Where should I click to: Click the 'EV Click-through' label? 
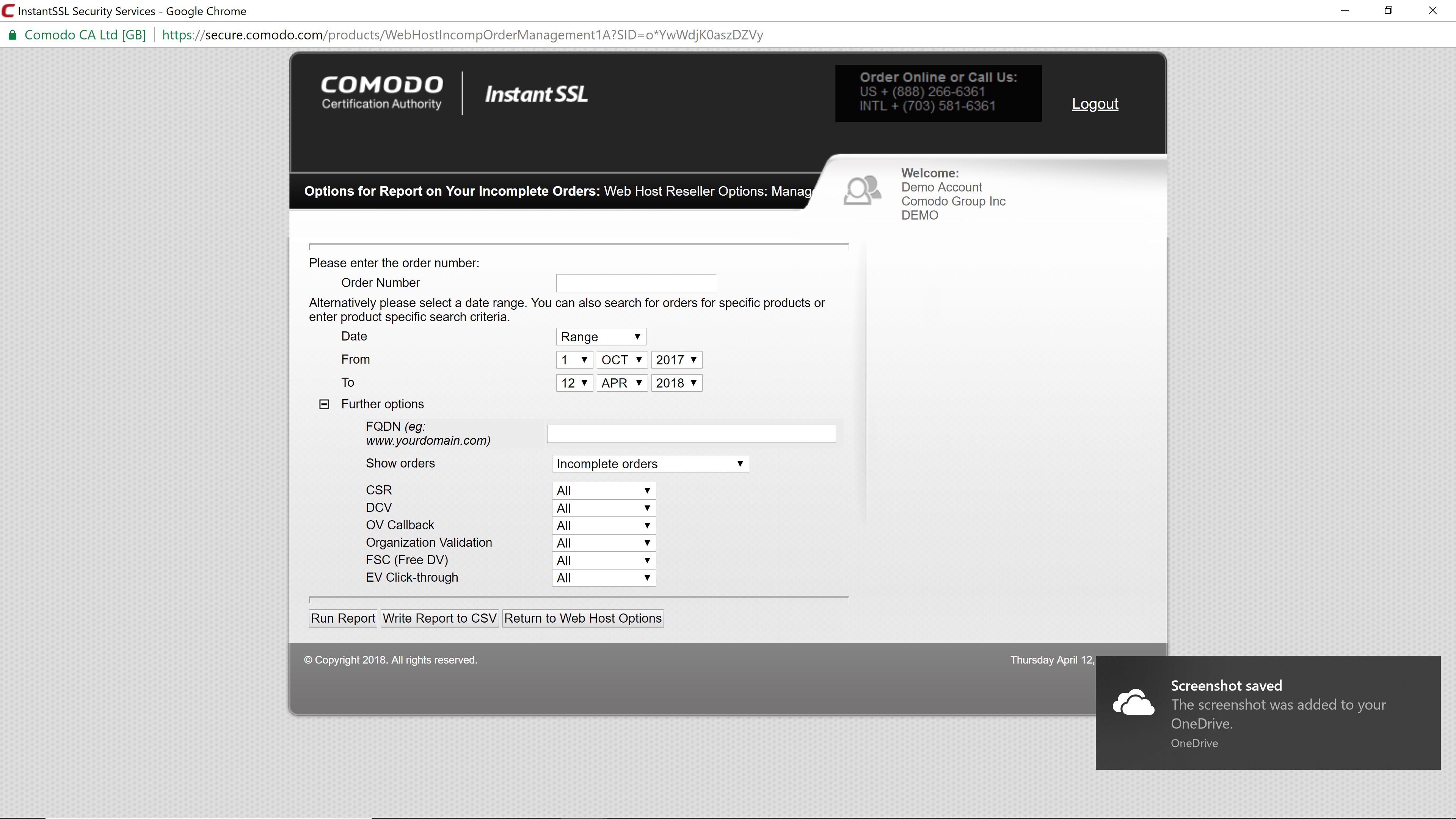tap(412, 577)
